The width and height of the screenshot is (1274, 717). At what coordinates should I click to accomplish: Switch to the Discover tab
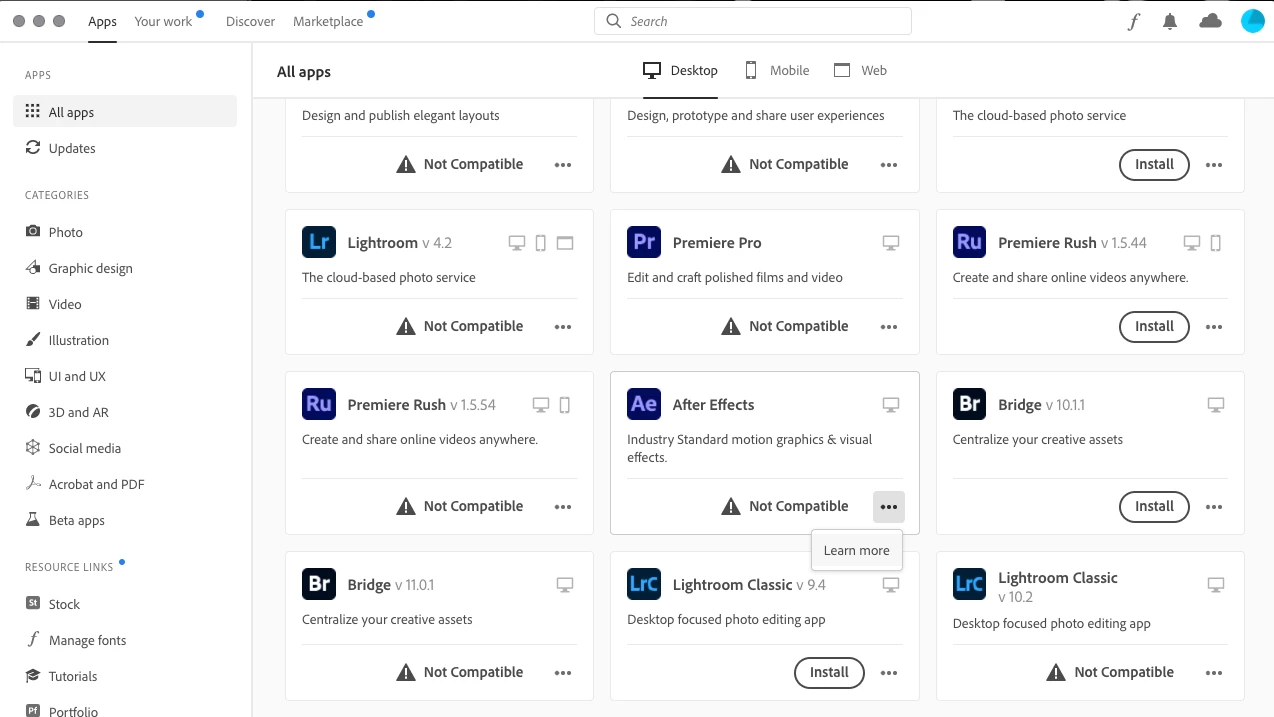(250, 21)
